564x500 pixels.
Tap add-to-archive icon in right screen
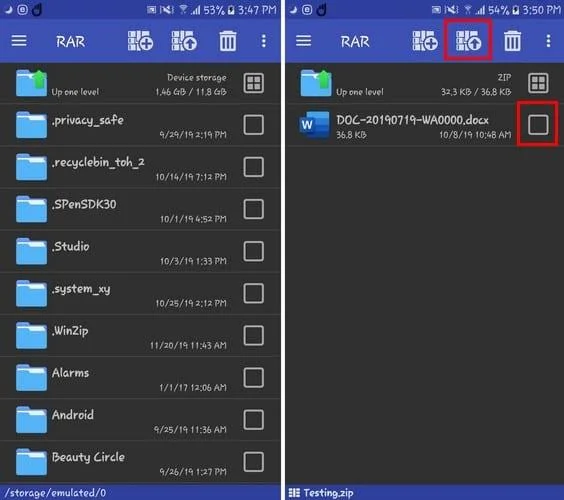click(425, 41)
